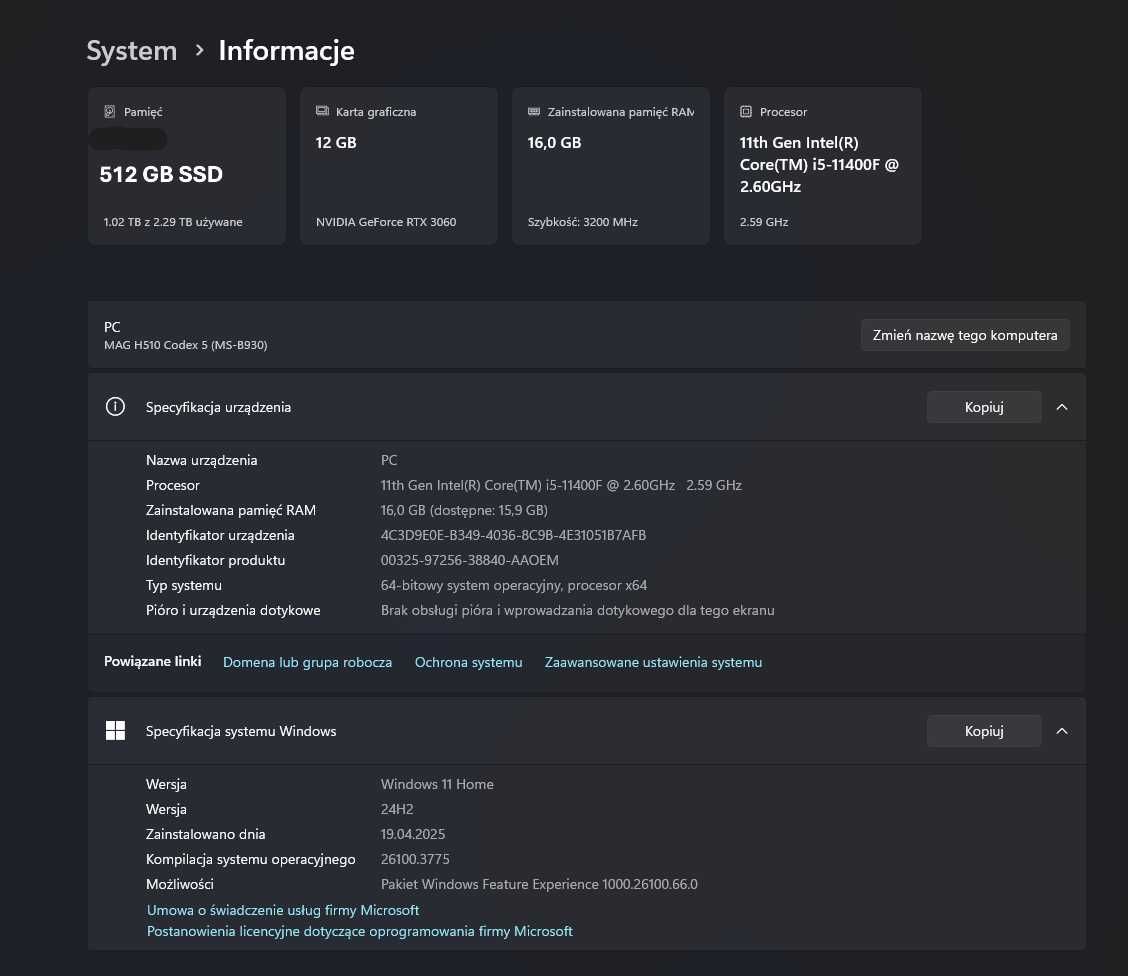Select the product ID 00325-97256-38840-AAOEM
The image size is (1128, 976).
pos(469,560)
